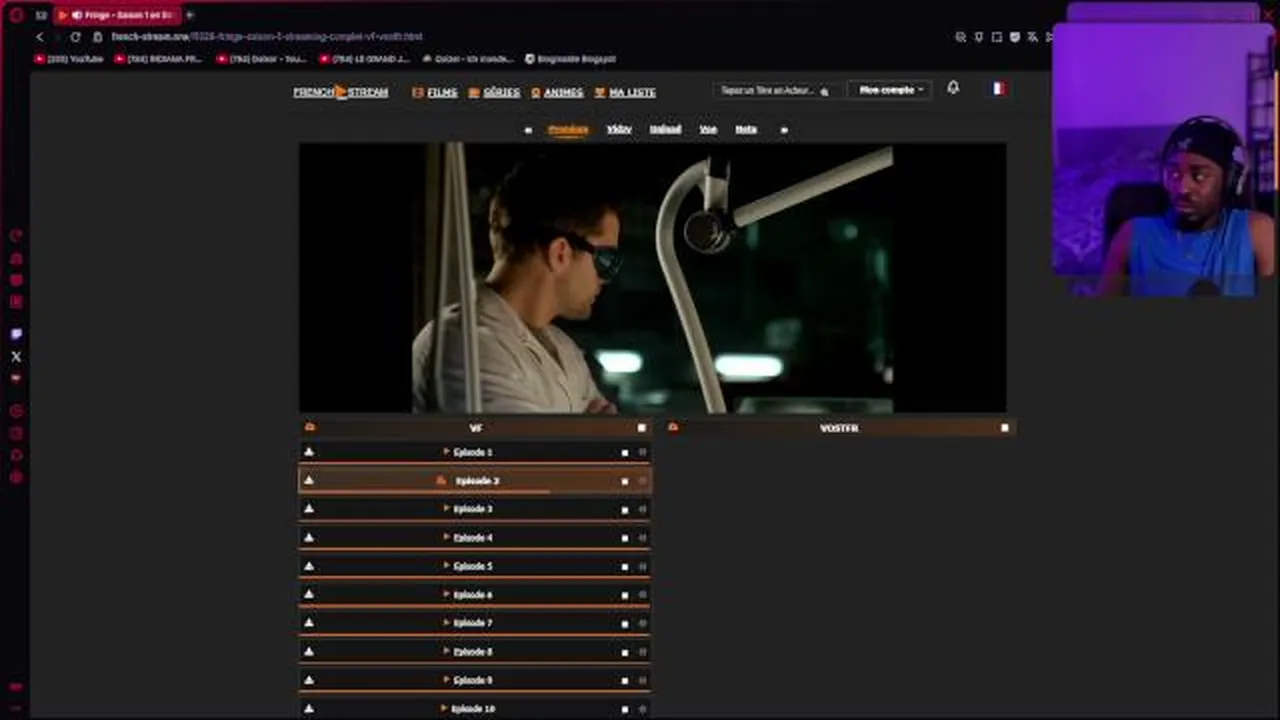1280x720 pixels.
Task: Click the download icon for Episode 8
Action: coord(309,651)
